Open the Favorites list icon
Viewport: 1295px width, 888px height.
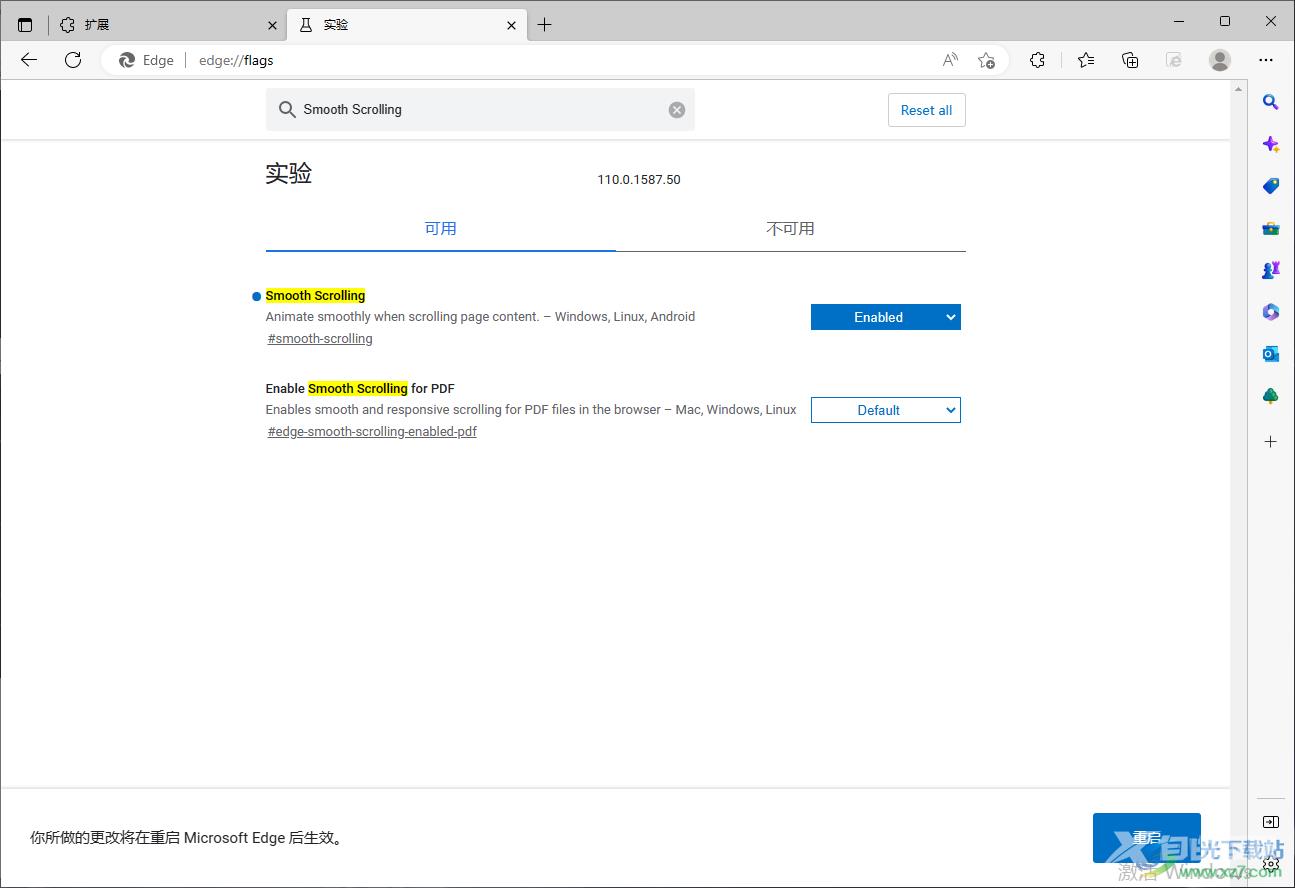[1086, 60]
